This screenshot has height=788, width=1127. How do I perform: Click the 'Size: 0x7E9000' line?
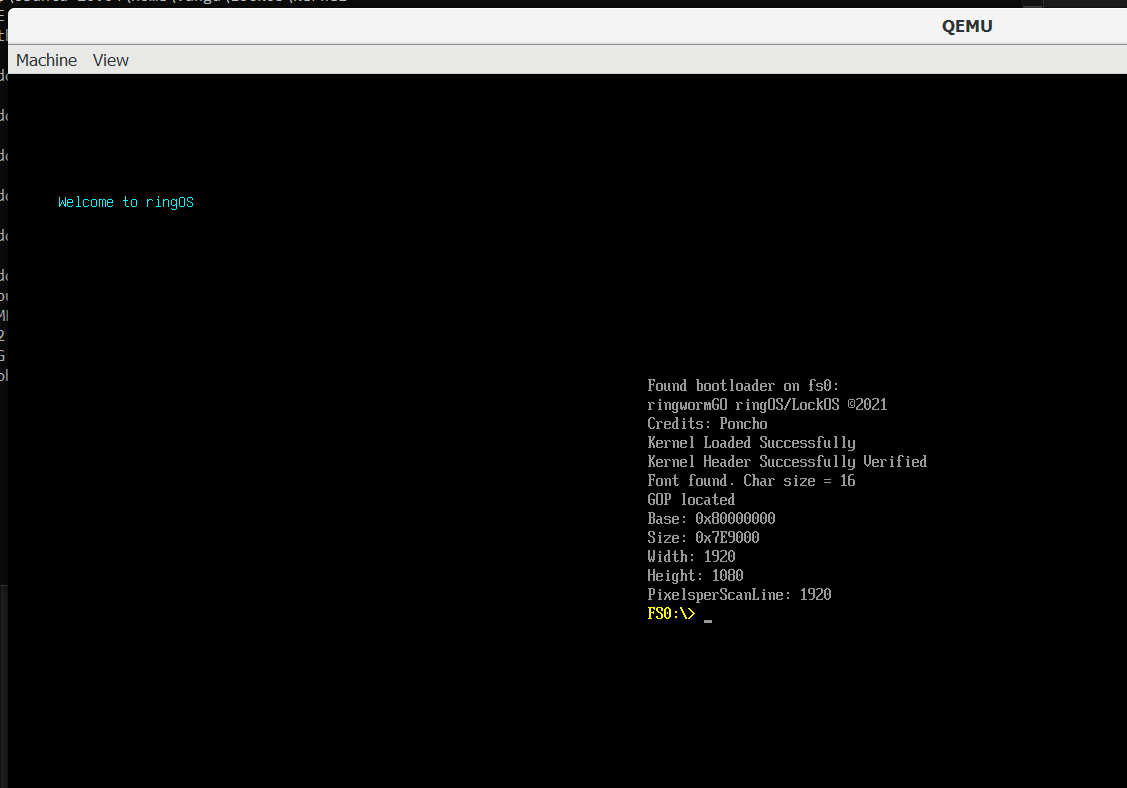703,538
